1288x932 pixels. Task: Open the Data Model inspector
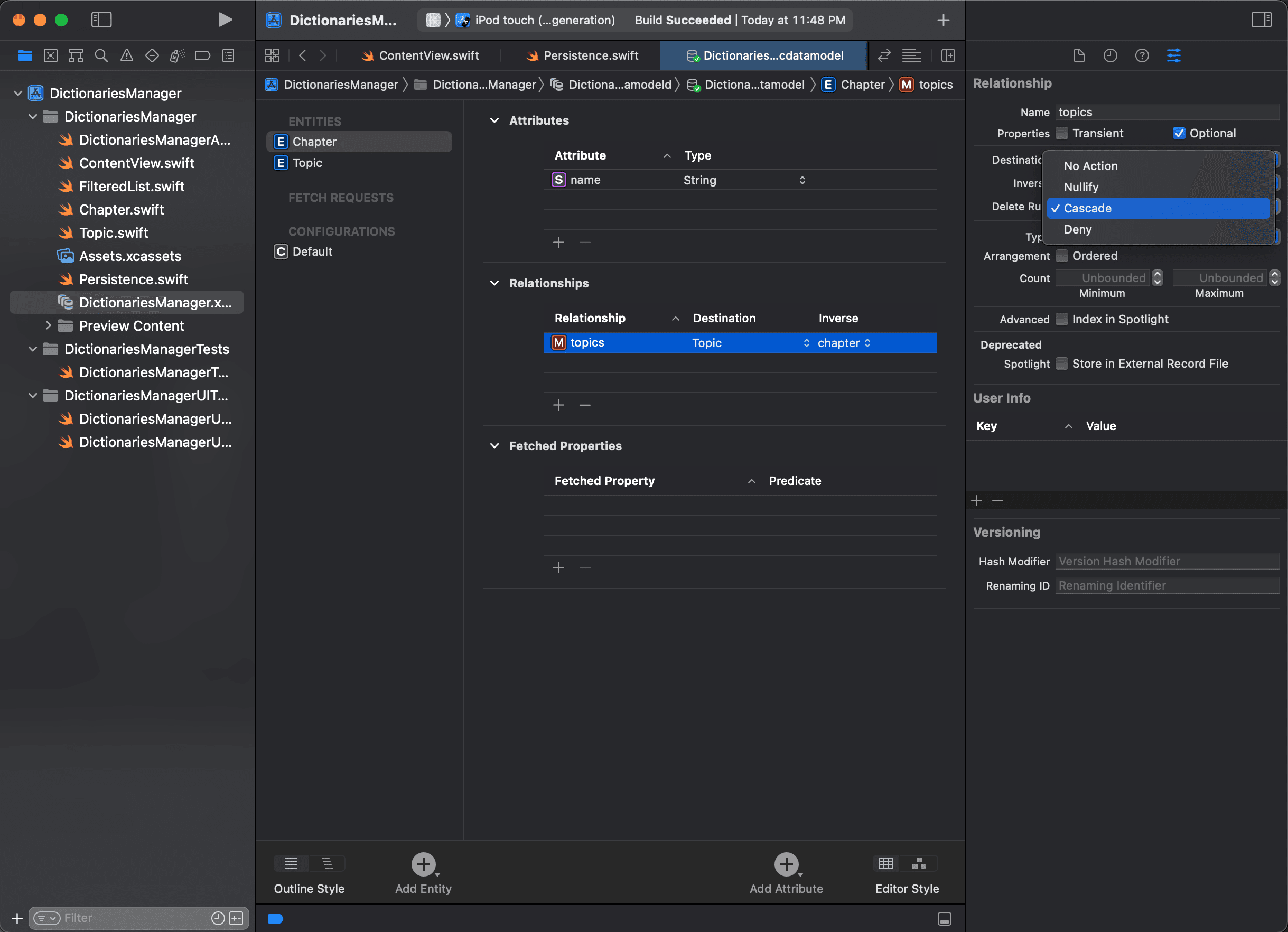(1174, 55)
